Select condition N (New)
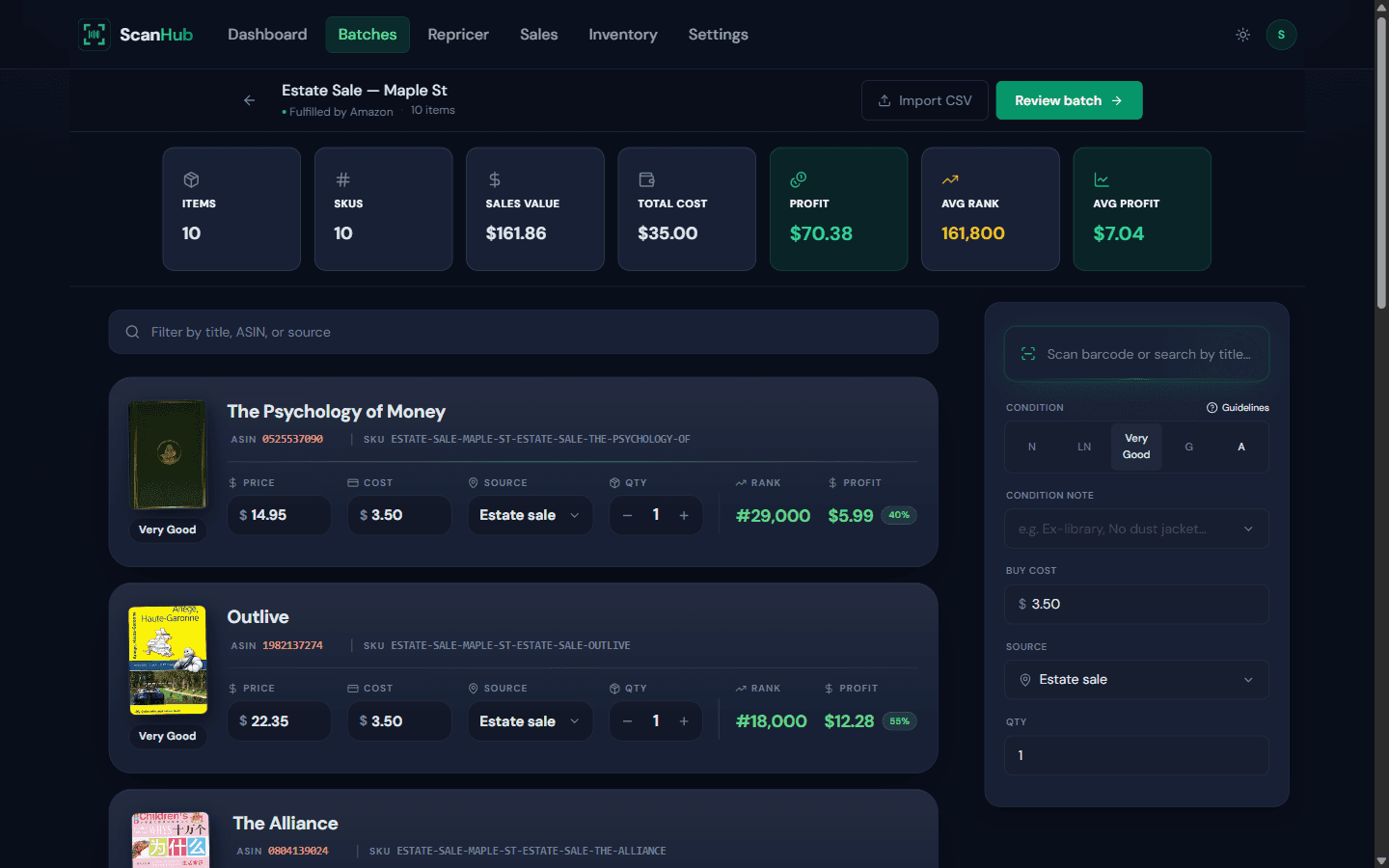Image resolution: width=1389 pixels, height=868 pixels. 1032,447
